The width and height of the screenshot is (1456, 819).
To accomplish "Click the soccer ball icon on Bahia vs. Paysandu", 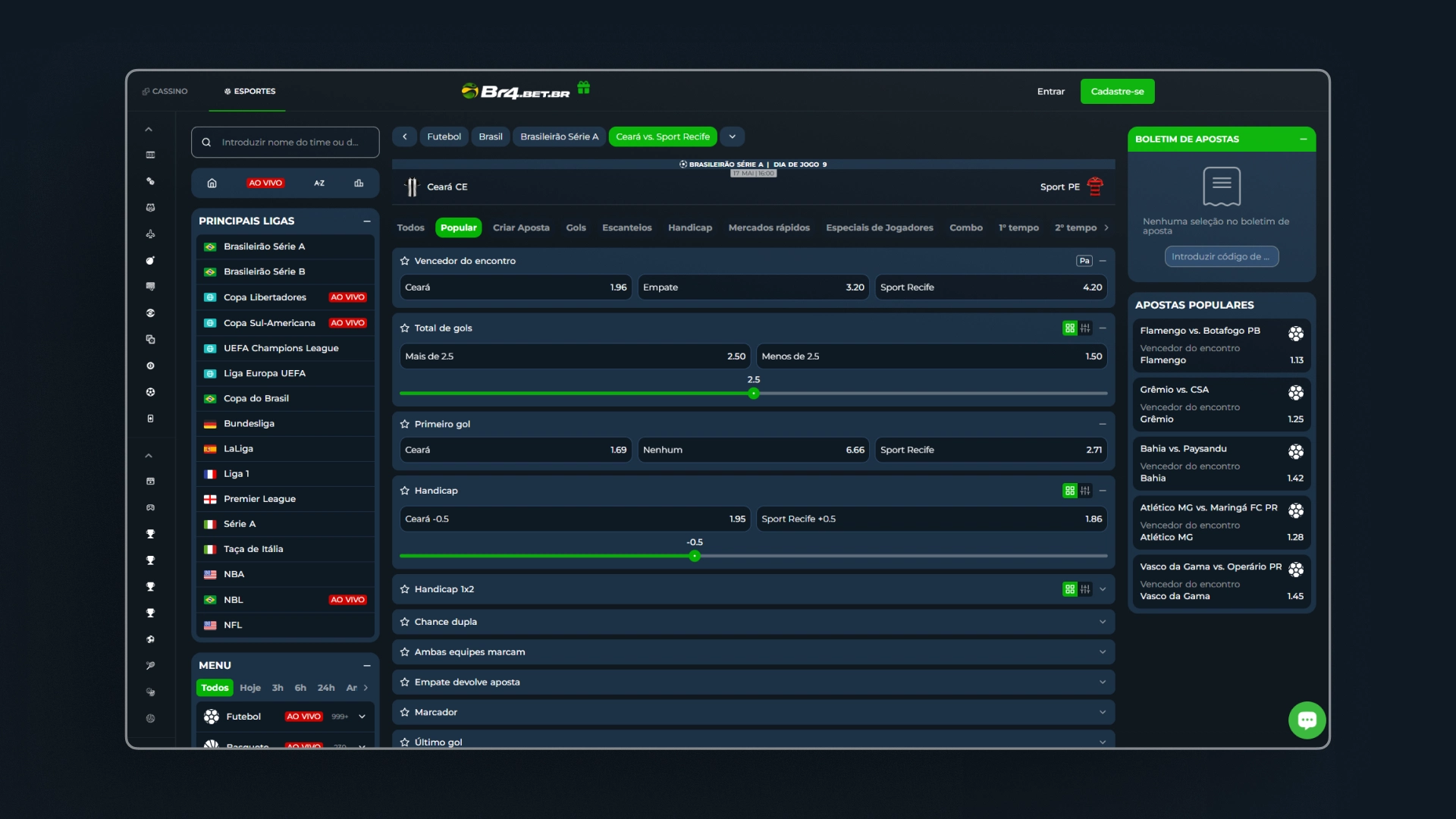I will tap(1296, 452).
